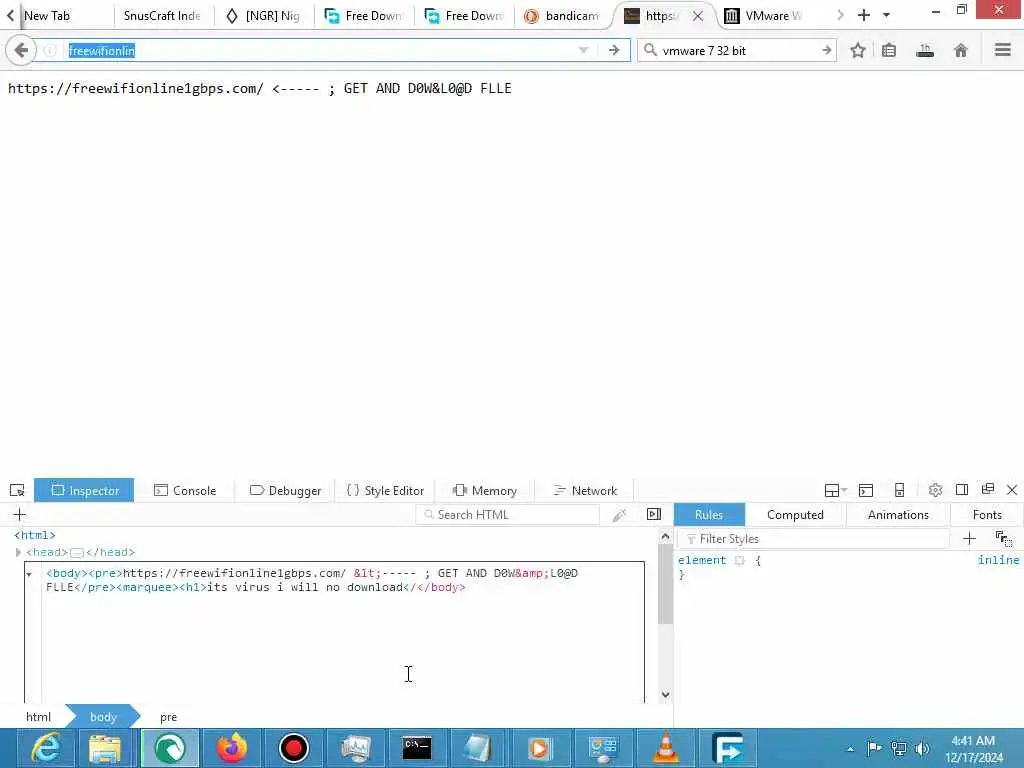
Task: Close the active https tab
Action: 698,16
